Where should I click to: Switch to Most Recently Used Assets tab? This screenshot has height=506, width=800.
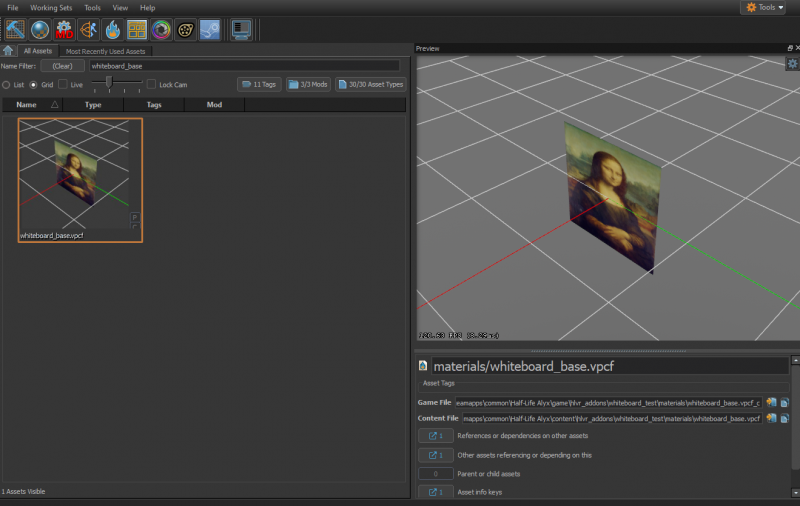click(106, 52)
